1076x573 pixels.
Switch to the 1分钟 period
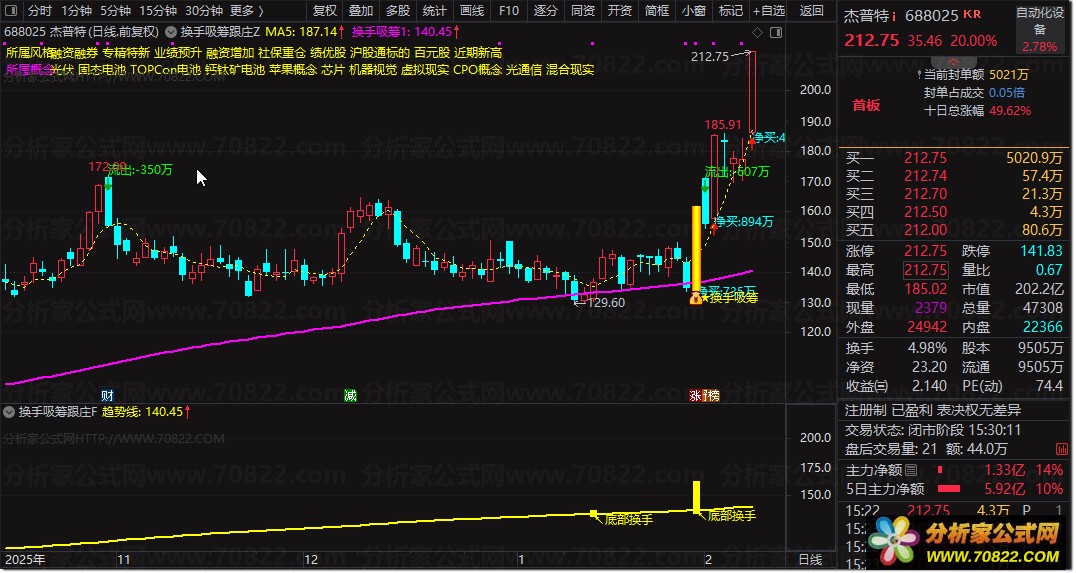[x=76, y=10]
